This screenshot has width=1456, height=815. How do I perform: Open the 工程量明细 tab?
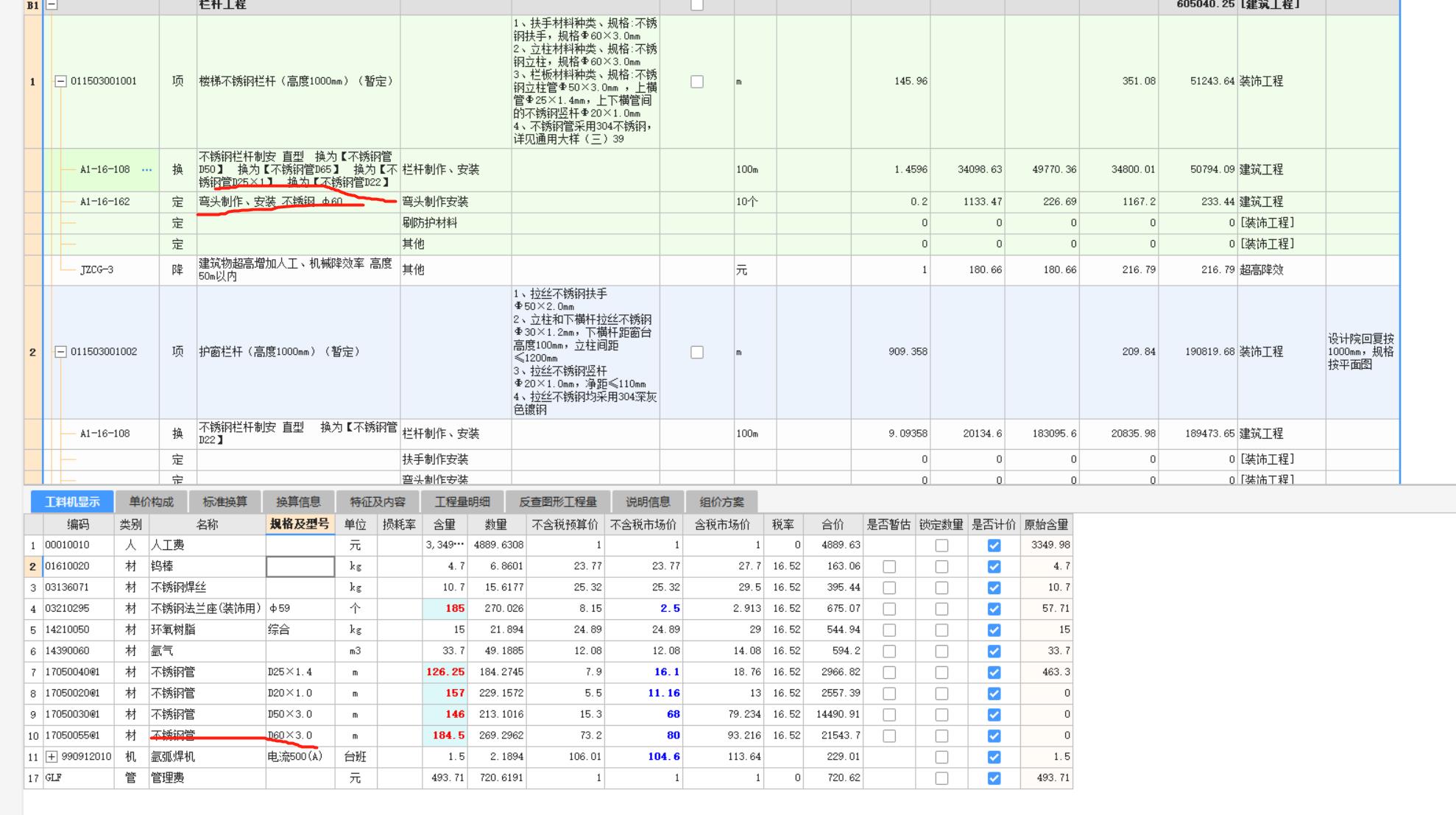pos(462,502)
